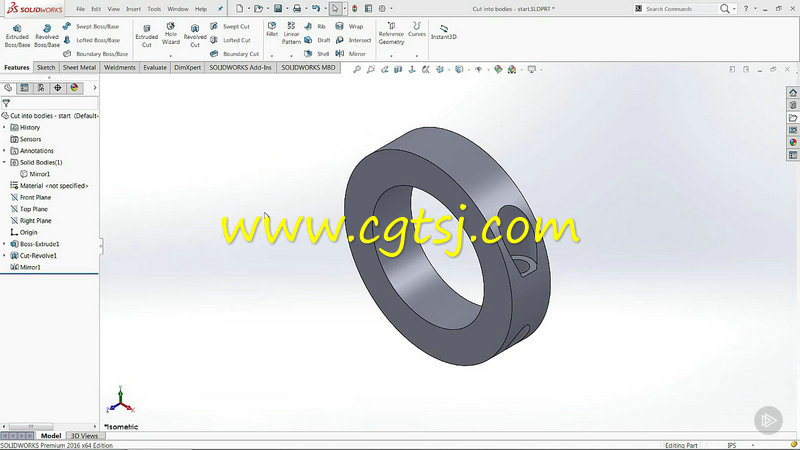800x450 pixels.
Task: Select the Front Plane item
Action: [31, 197]
